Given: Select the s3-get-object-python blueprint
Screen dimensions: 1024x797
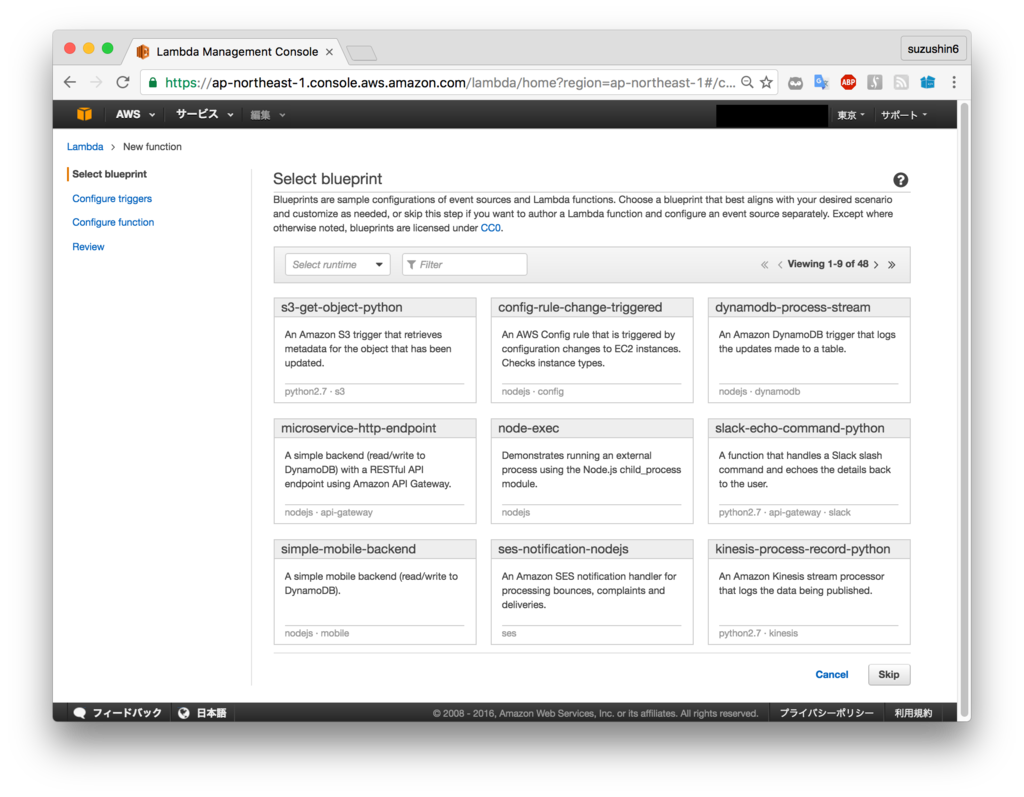Looking at the screenshot, I should (375, 350).
